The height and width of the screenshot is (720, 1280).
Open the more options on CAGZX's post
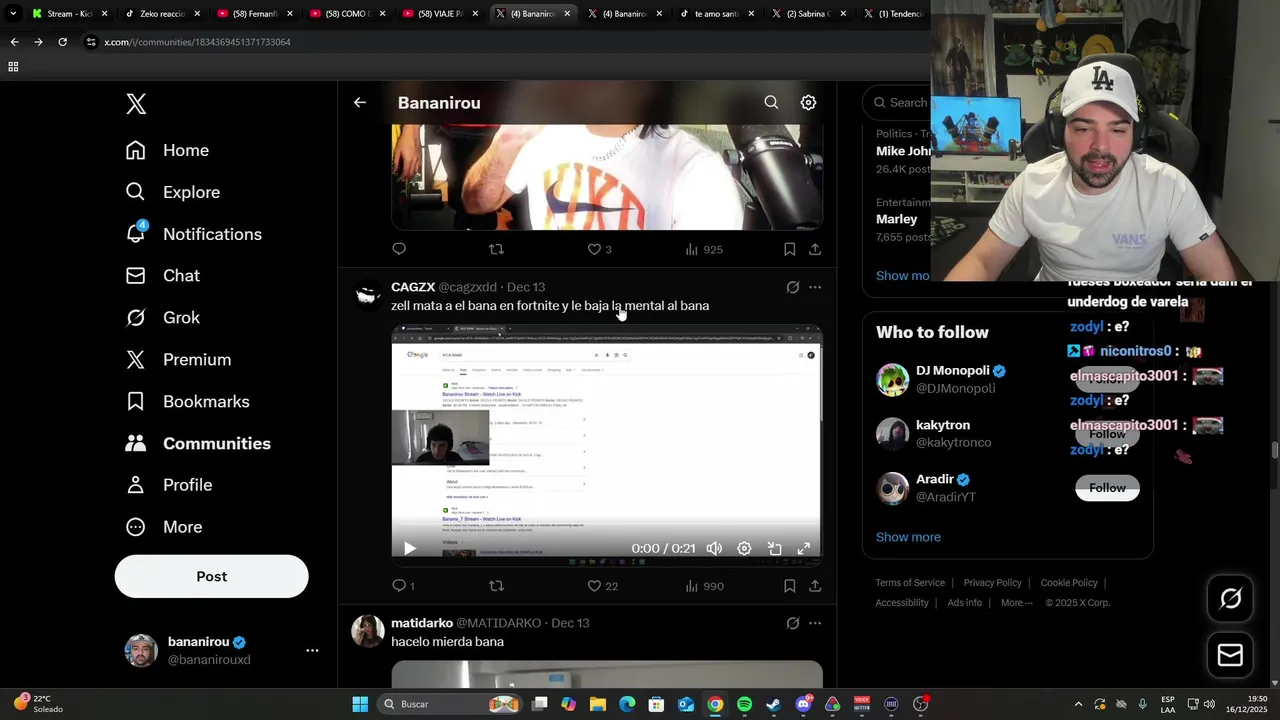(x=815, y=287)
